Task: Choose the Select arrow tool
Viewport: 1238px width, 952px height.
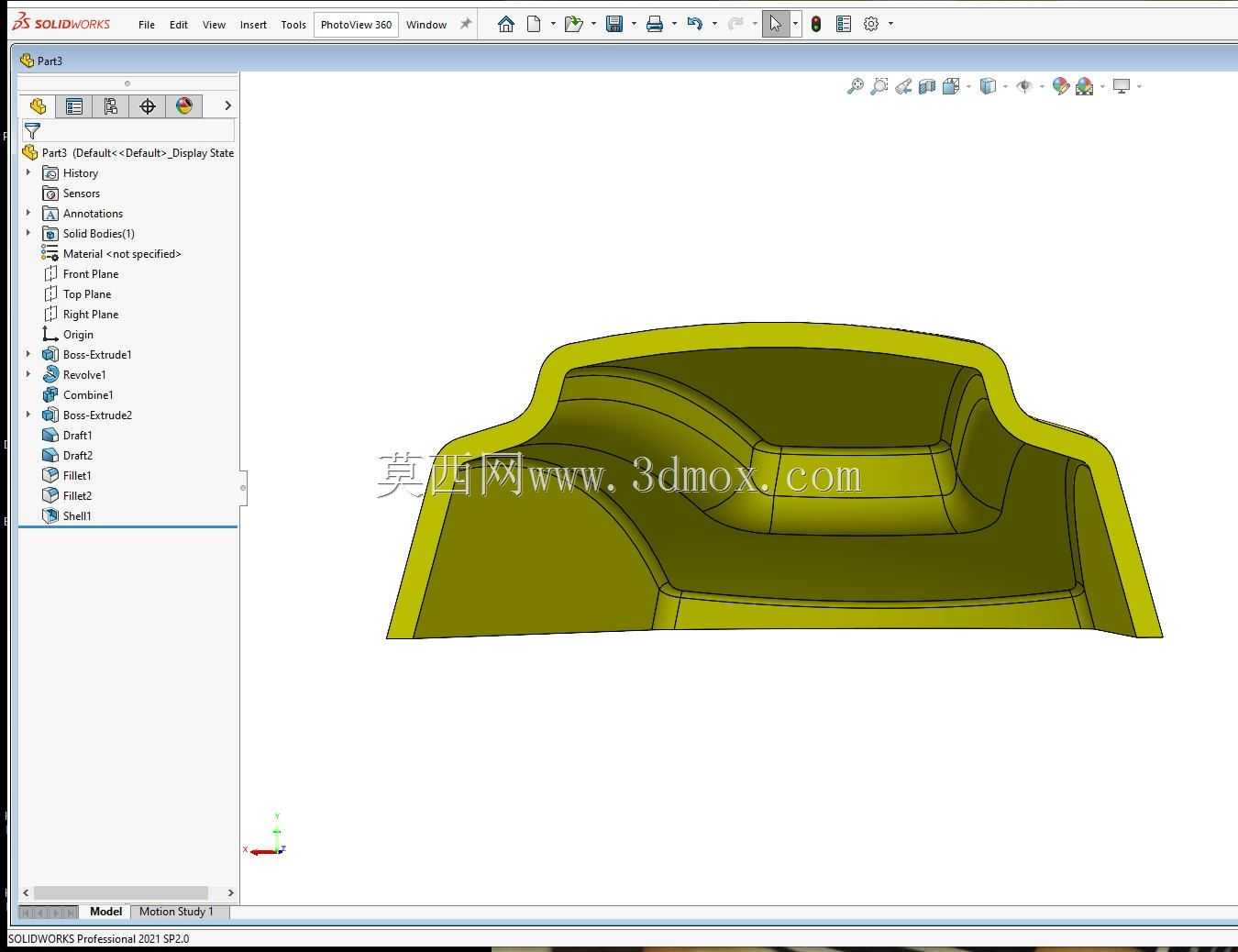Action: point(776,24)
